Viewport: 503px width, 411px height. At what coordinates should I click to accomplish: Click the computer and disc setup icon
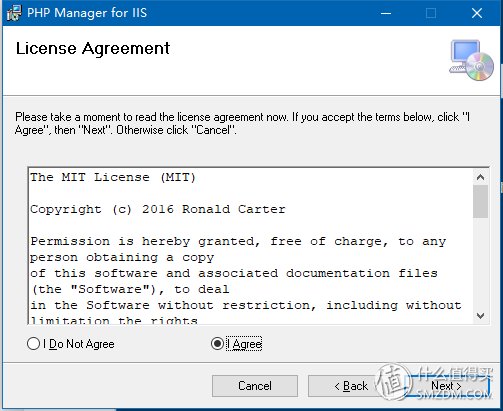[471, 60]
